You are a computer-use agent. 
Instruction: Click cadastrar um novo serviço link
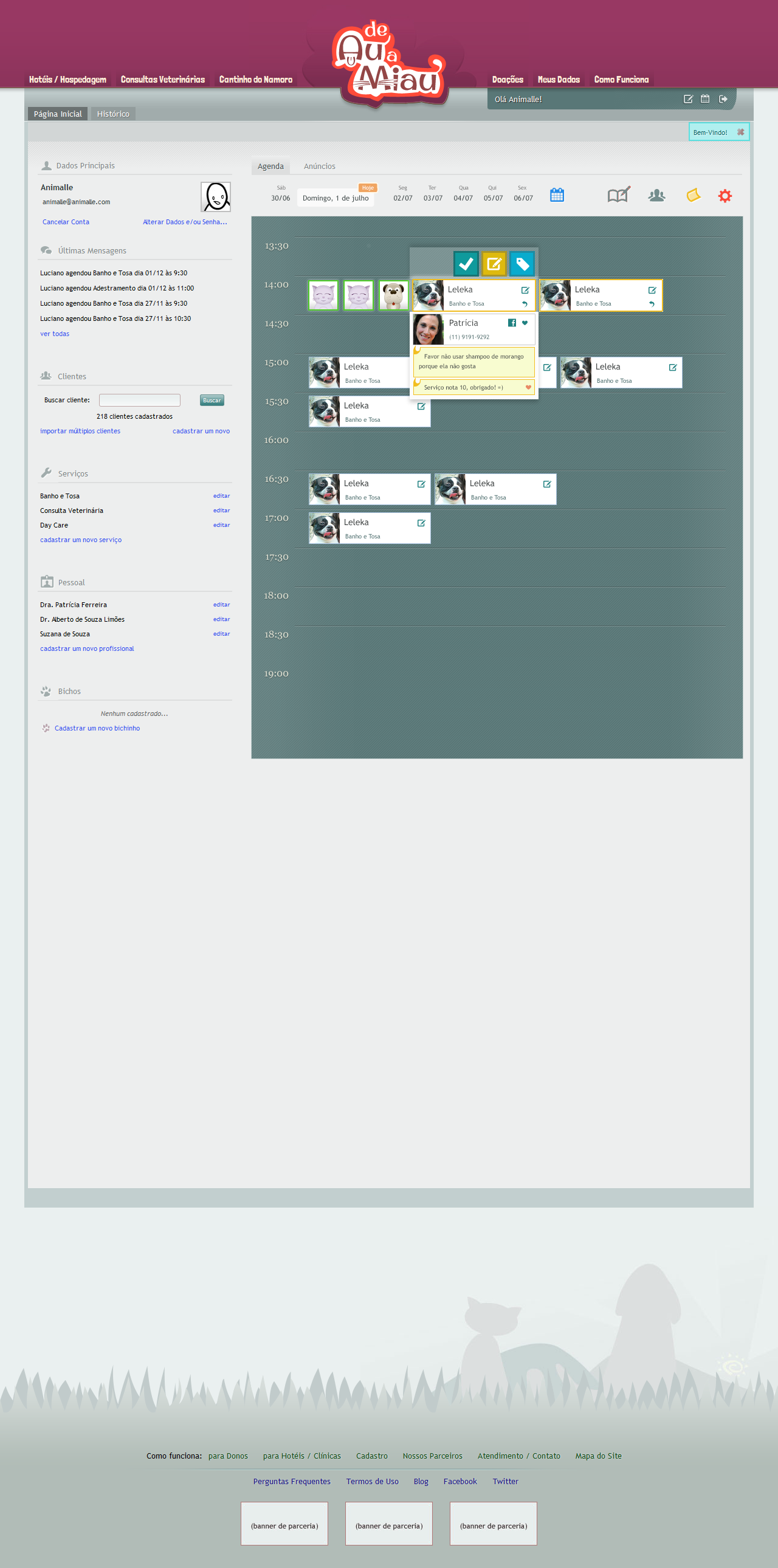(x=81, y=540)
